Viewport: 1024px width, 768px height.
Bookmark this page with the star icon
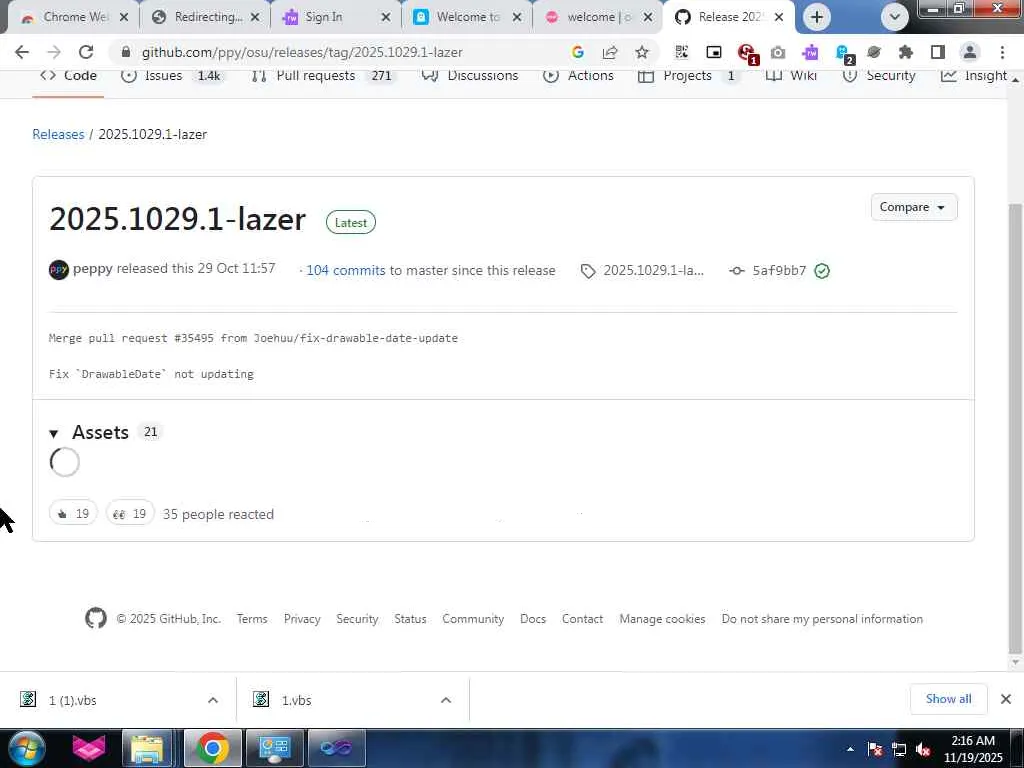[642, 52]
